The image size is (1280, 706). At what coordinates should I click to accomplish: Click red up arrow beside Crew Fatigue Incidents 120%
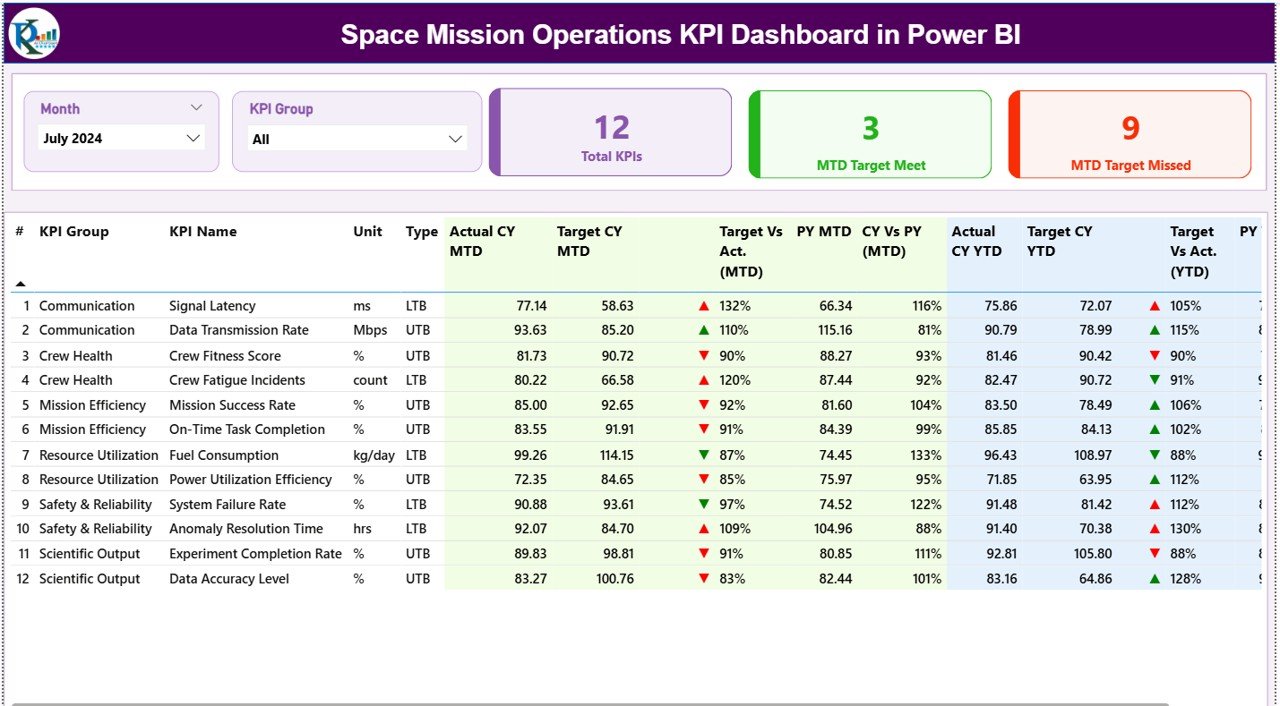click(704, 380)
